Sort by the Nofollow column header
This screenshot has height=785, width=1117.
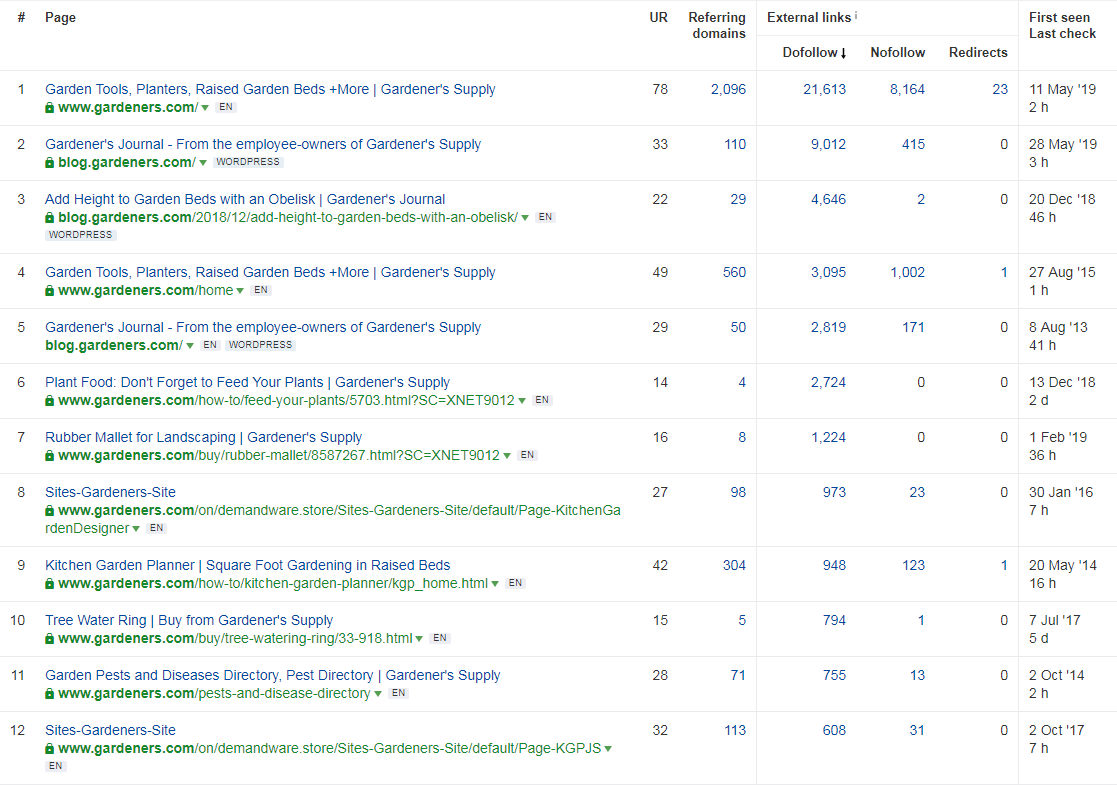(x=898, y=53)
